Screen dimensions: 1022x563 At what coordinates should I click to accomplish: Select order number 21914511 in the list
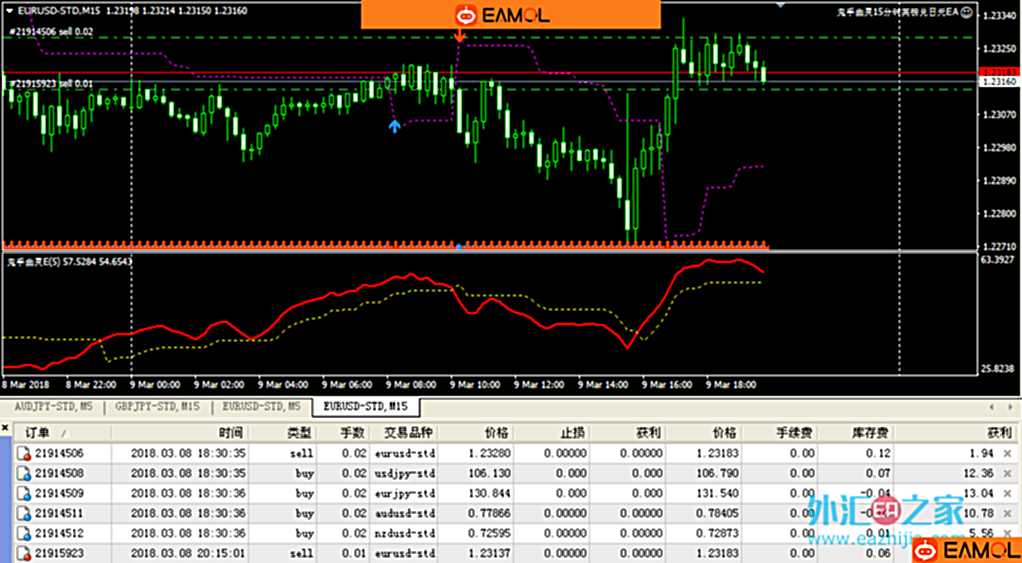point(59,514)
